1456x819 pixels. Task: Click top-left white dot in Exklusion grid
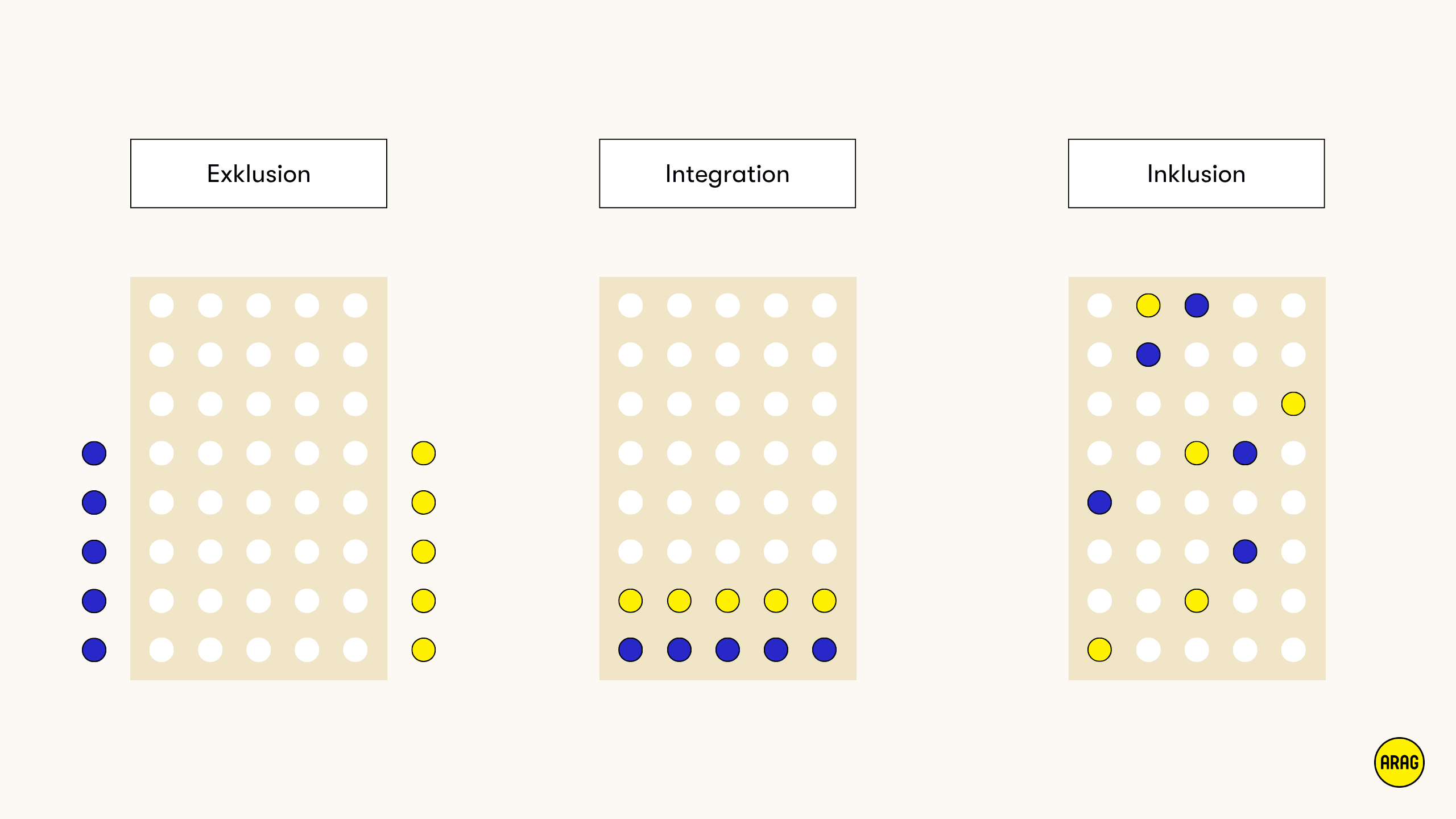(162, 305)
